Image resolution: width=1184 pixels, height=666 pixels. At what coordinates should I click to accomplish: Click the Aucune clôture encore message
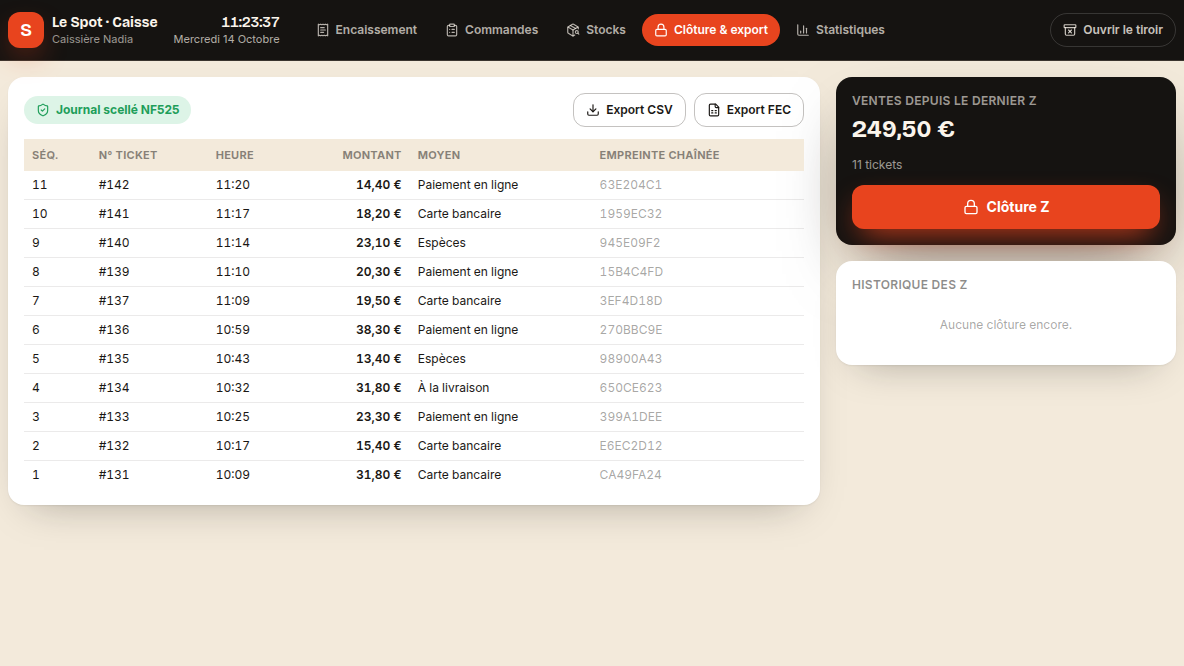click(1006, 325)
